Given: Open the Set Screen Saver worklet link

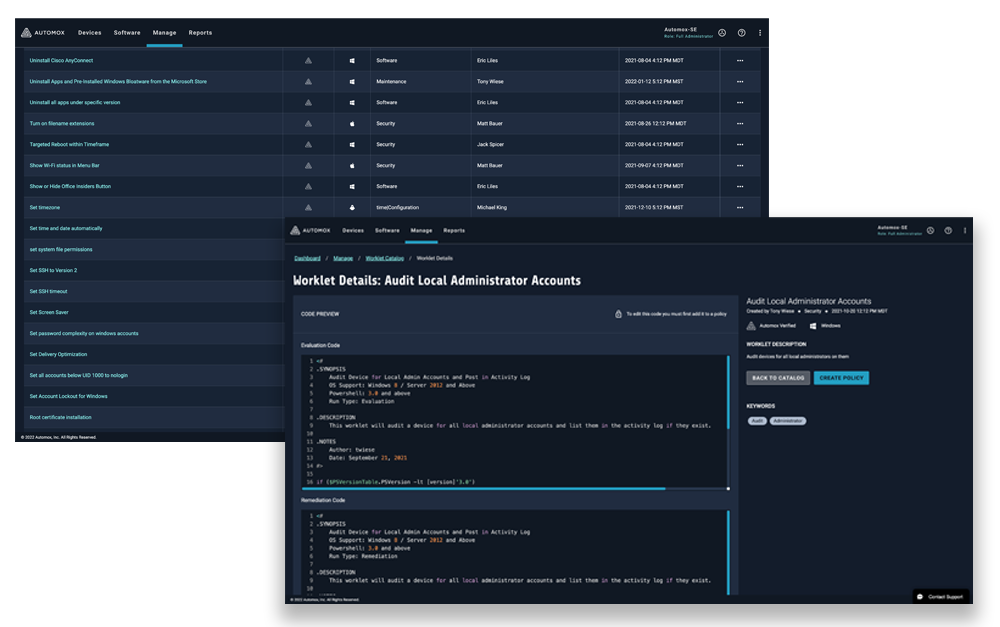Looking at the screenshot, I should click(x=49, y=313).
